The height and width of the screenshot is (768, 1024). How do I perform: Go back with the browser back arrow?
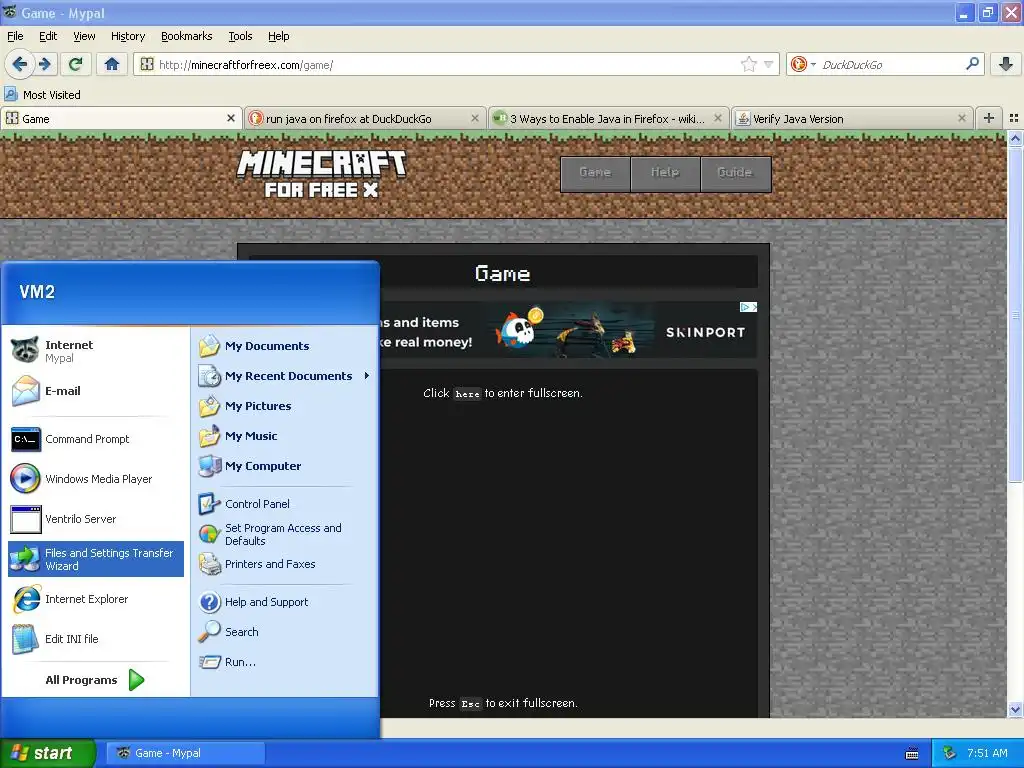pyautogui.click(x=20, y=64)
